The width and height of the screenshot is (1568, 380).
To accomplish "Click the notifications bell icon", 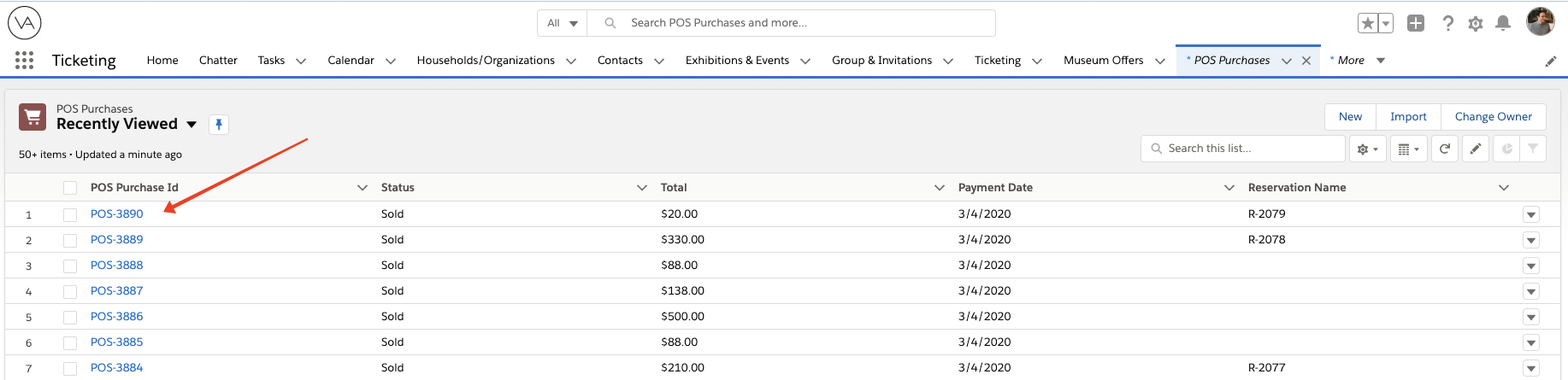I will (x=1502, y=23).
